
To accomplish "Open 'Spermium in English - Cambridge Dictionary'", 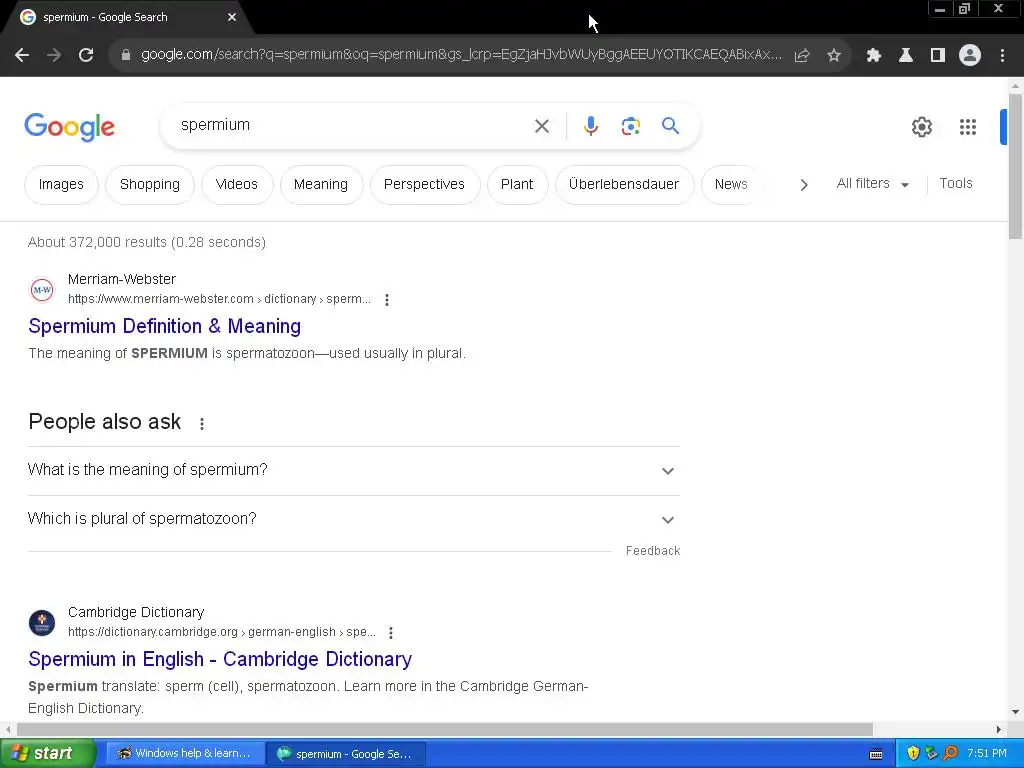I will pyautogui.click(x=220, y=659).
